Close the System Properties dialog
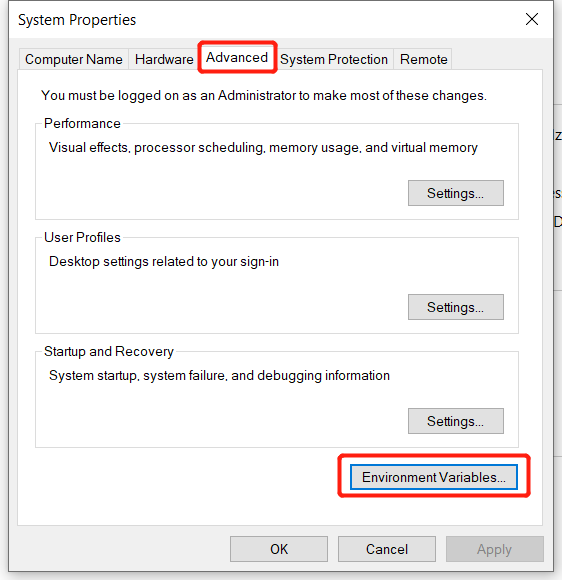This screenshot has width=562, height=580. click(x=532, y=19)
